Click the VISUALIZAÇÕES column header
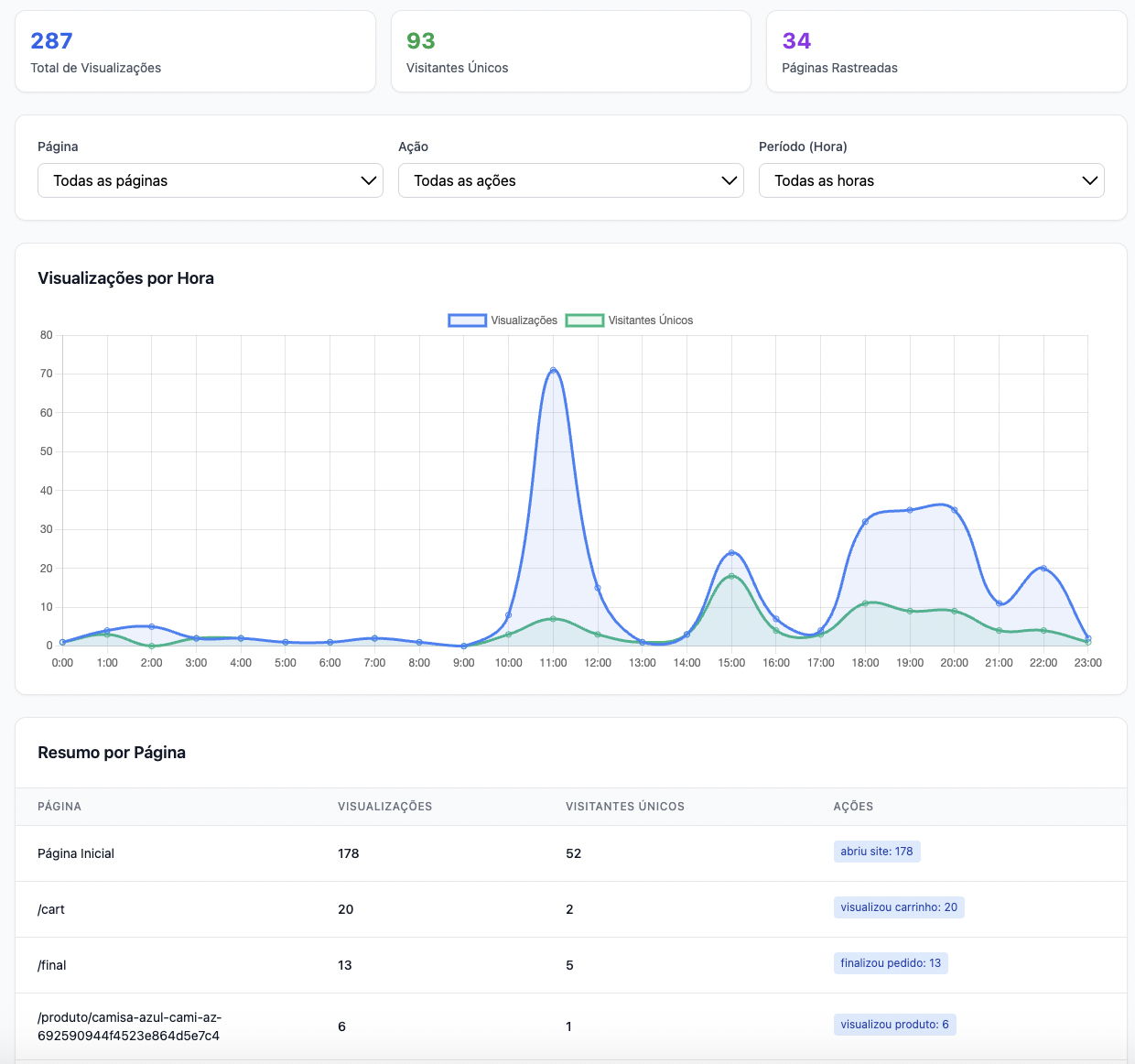1135x1064 pixels. (385, 807)
